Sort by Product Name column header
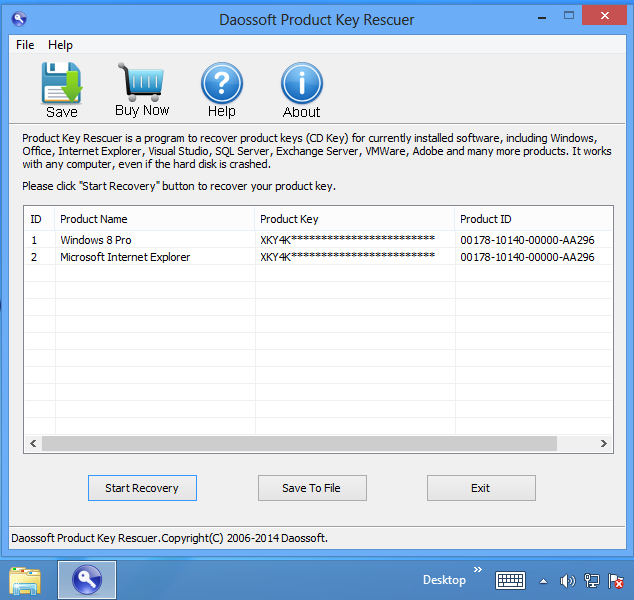Screen dimensions: 634x600 155,219
